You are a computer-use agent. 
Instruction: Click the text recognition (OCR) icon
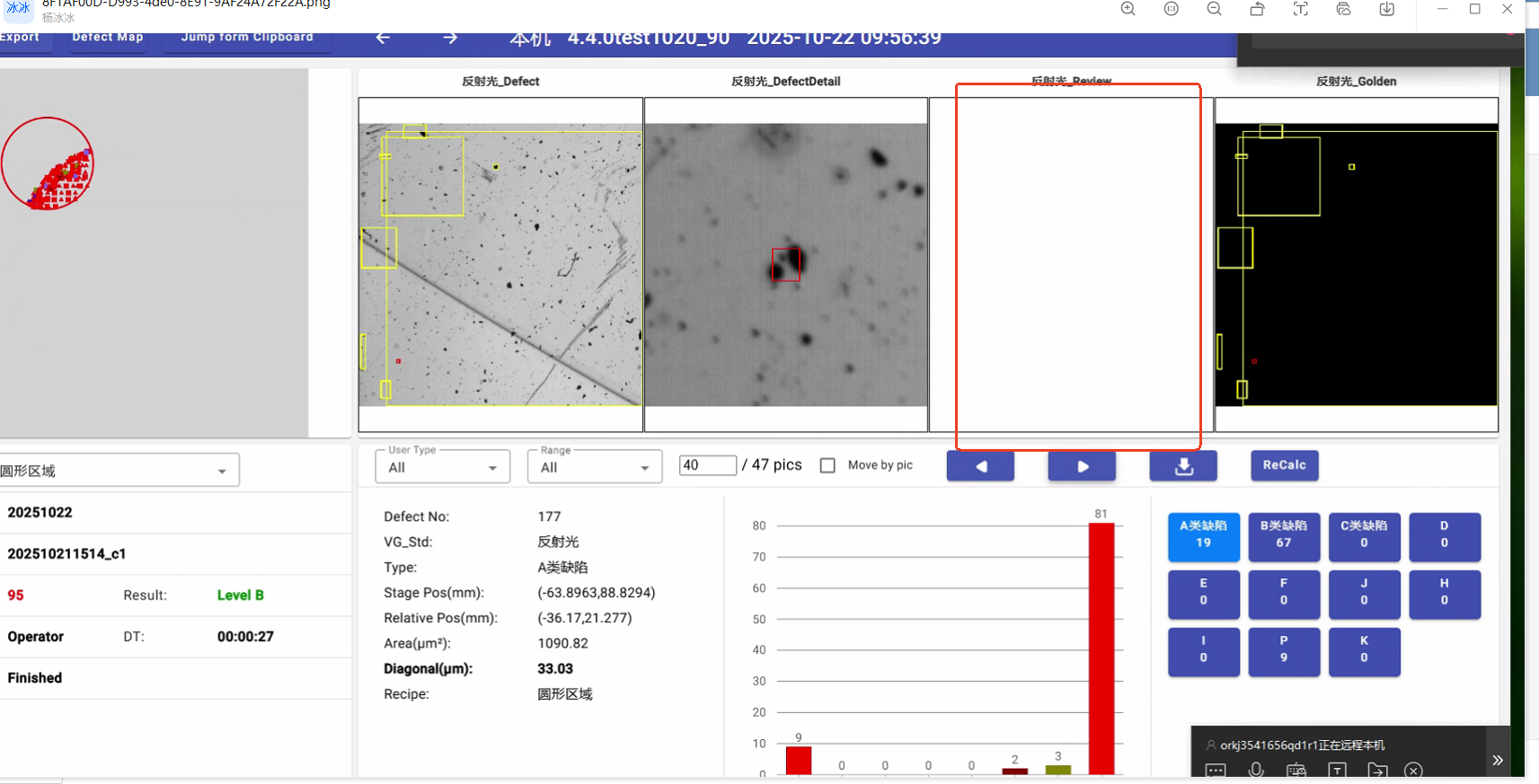point(1300,9)
